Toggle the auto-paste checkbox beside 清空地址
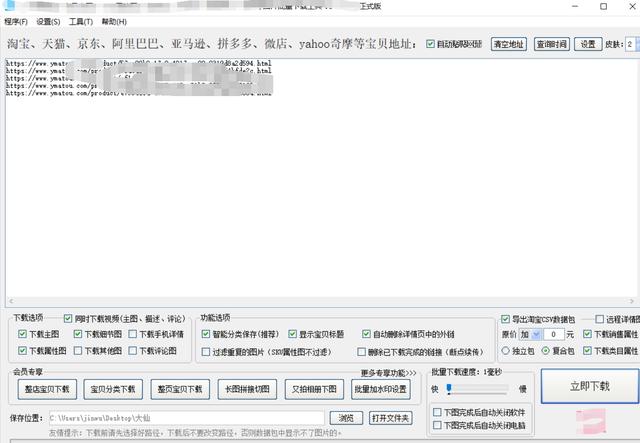The width and height of the screenshot is (640, 443). pyautogui.click(x=430, y=44)
